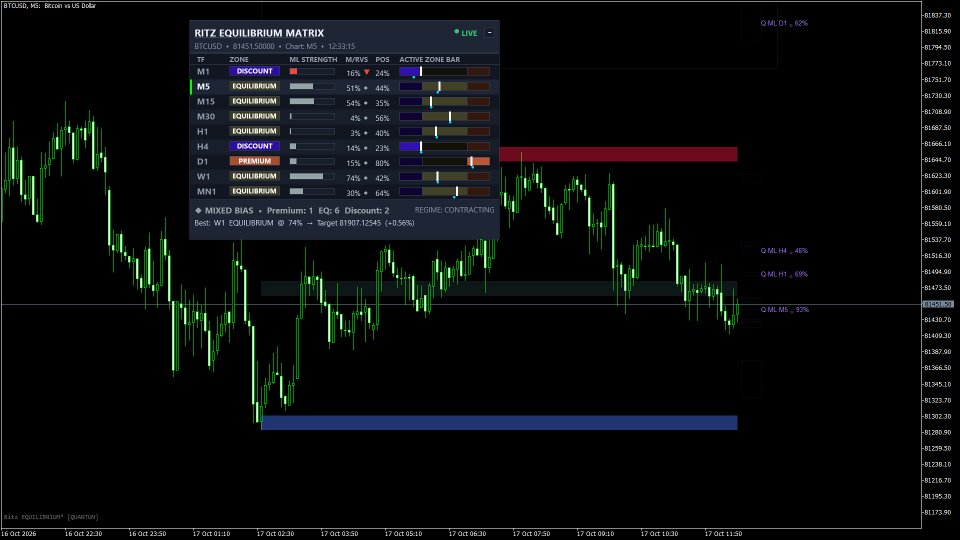Click the 81173.90 price axis label
This screenshot has height=540, width=960.
tap(938, 512)
